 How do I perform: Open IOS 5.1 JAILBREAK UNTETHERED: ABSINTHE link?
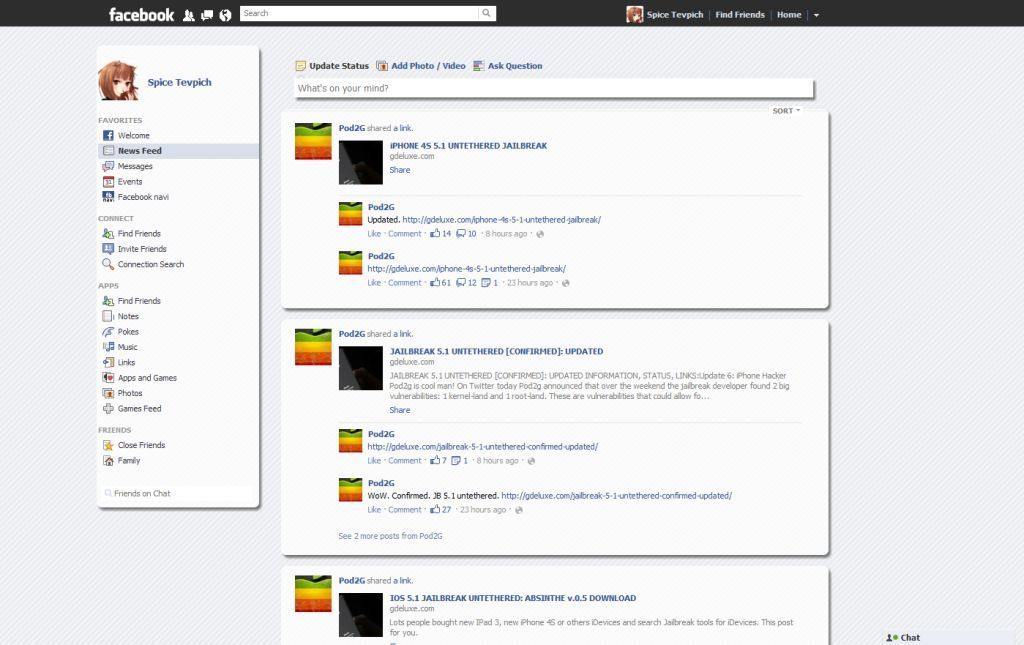[x=513, y=598]
